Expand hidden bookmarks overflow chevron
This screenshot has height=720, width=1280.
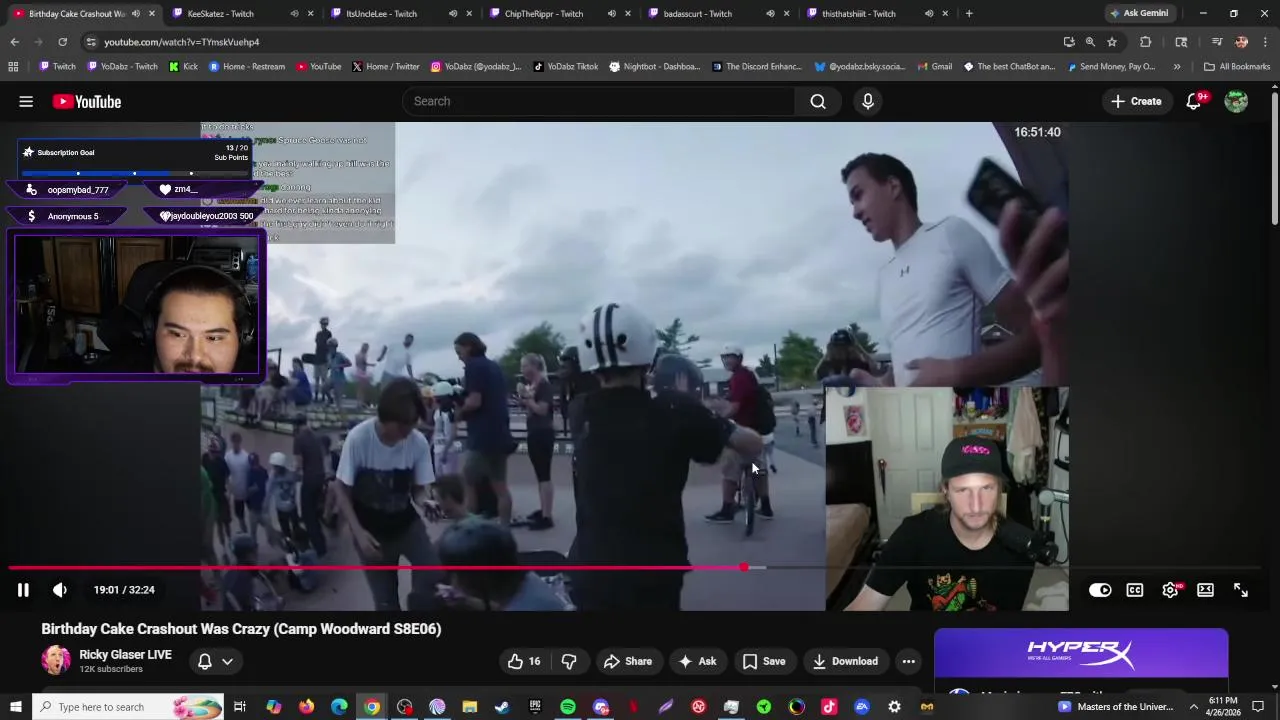pyautogui.click(x=1177, y=67)
